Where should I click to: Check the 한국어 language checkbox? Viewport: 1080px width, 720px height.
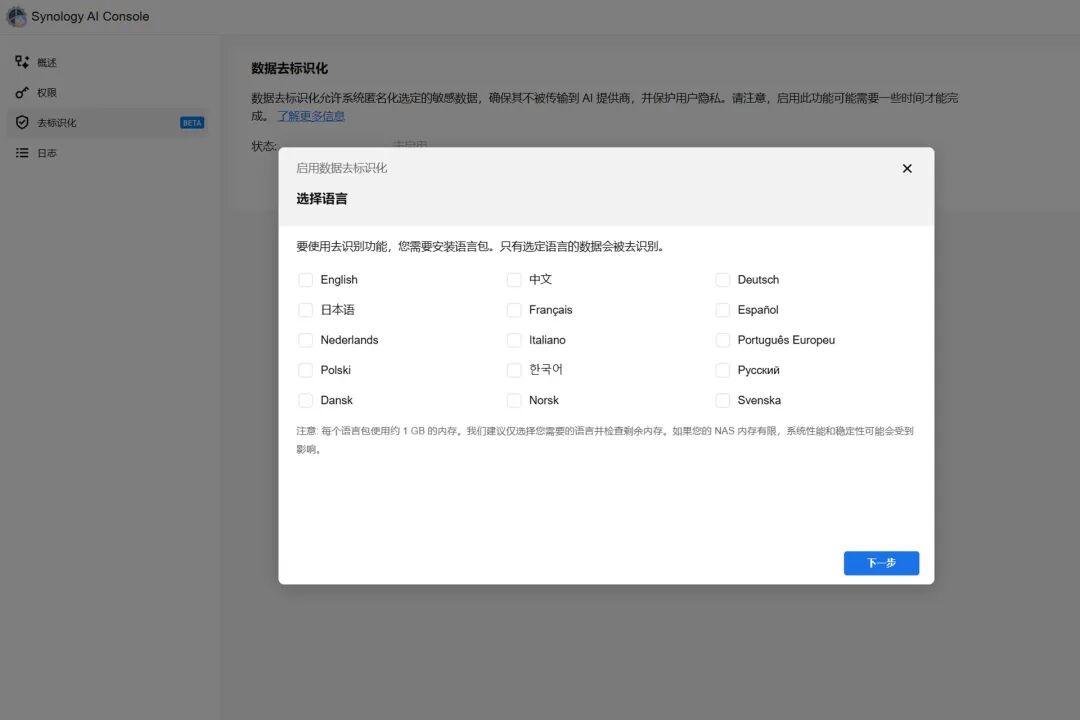pos(514,370)
